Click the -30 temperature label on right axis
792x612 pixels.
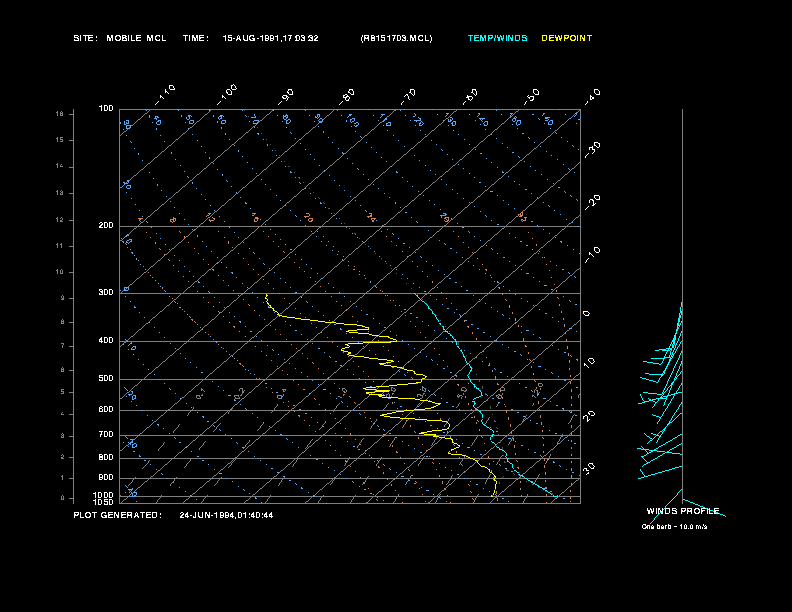click(593, 150)
